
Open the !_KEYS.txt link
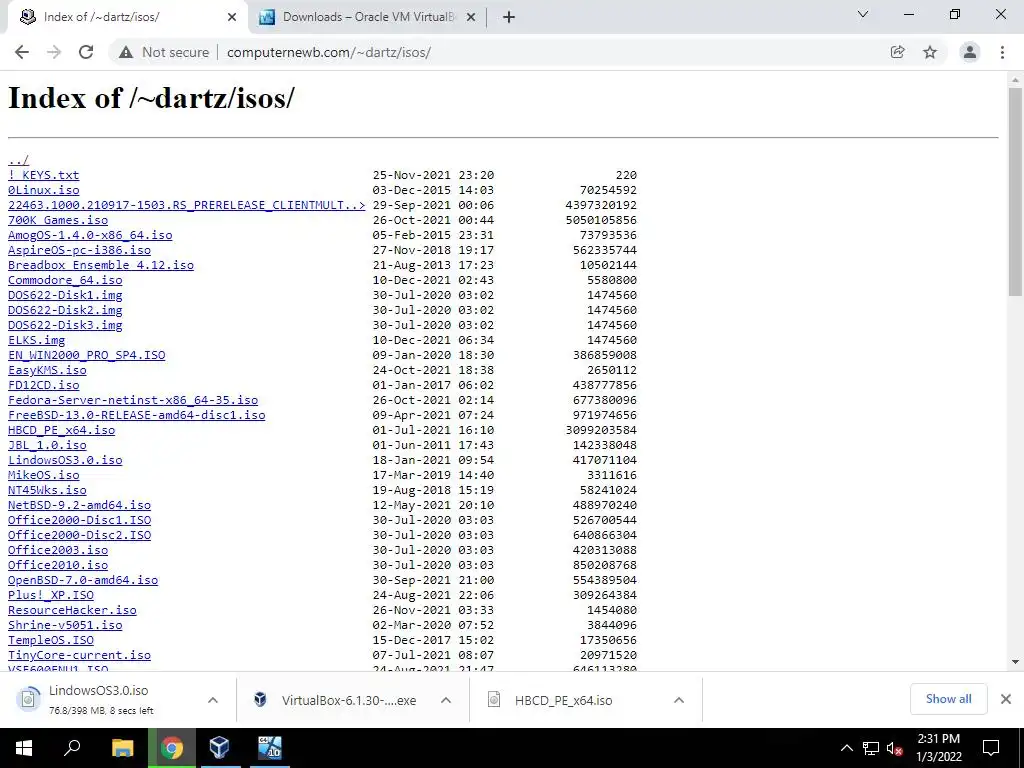(44, 175)
